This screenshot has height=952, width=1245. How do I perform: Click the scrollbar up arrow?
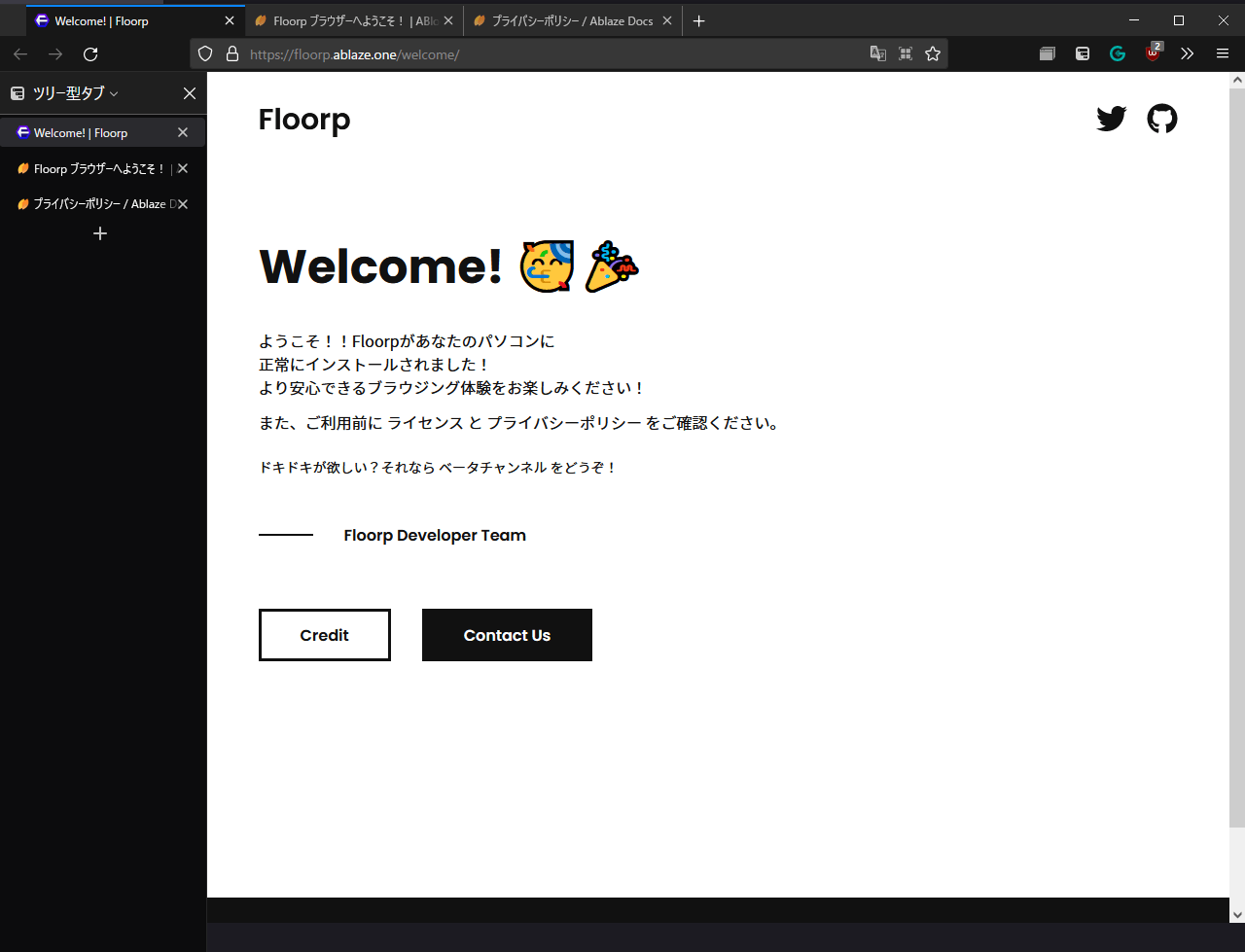click(1237, 80)
